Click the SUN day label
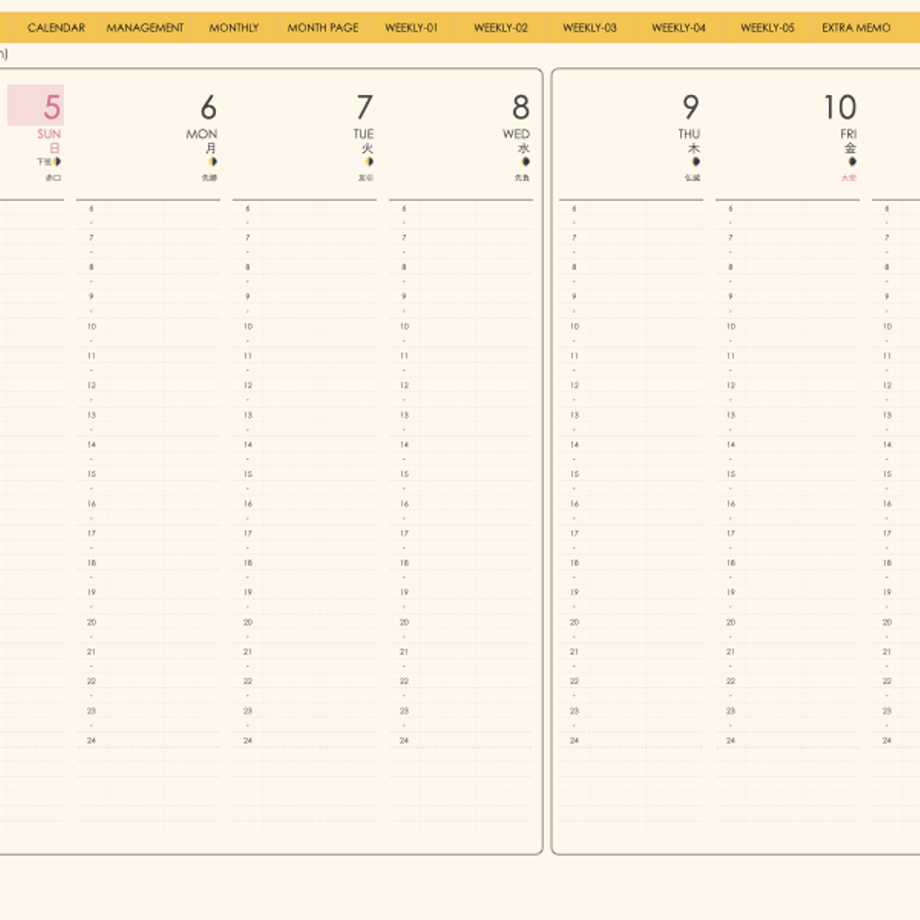 [49, 134]
